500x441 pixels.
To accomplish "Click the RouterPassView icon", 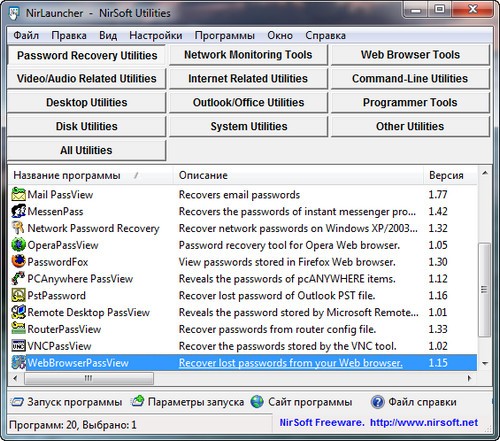I will 18,329.
